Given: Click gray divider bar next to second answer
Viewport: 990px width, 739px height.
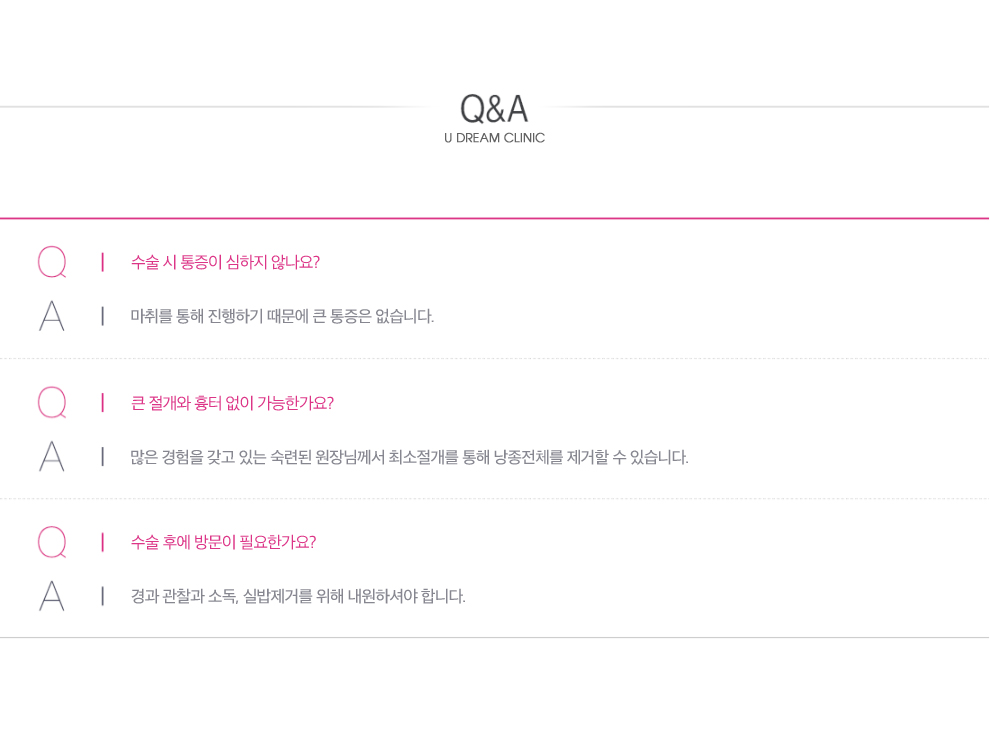Looking at the screenshot, I should click(102, 456).
